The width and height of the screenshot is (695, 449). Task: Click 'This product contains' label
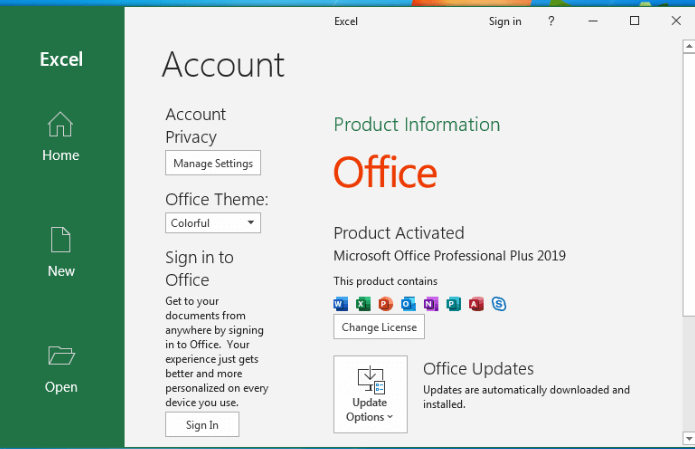pos(385,281)
